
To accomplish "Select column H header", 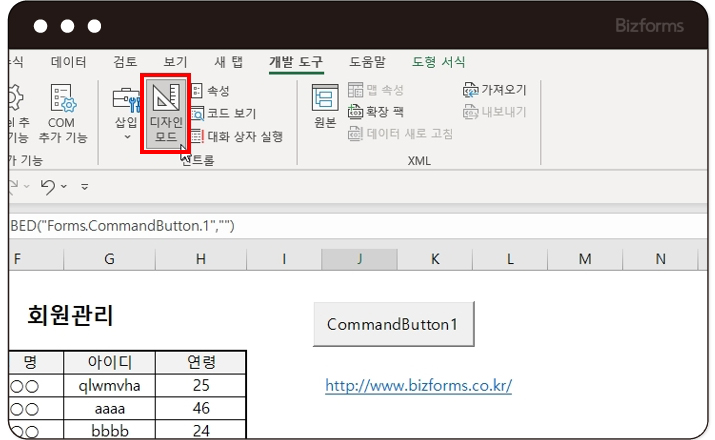I will coord(201,259).
